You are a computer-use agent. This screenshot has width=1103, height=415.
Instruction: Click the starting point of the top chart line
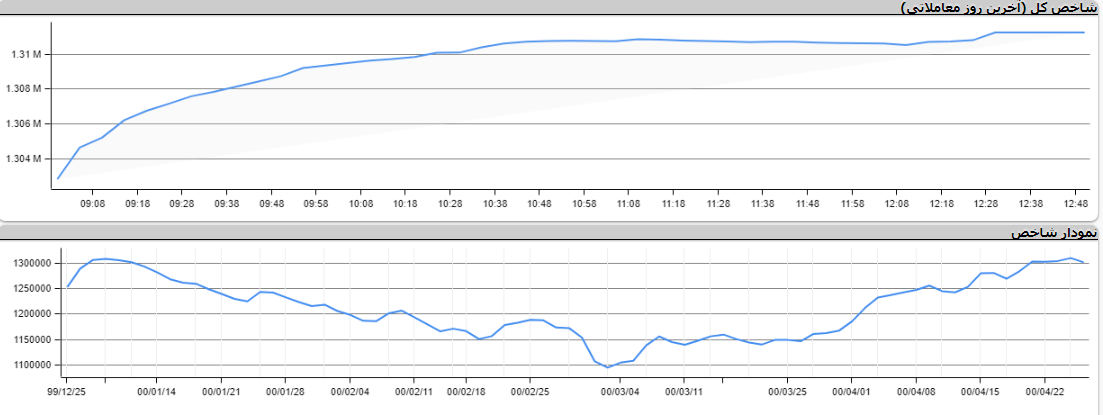point(58,178)
